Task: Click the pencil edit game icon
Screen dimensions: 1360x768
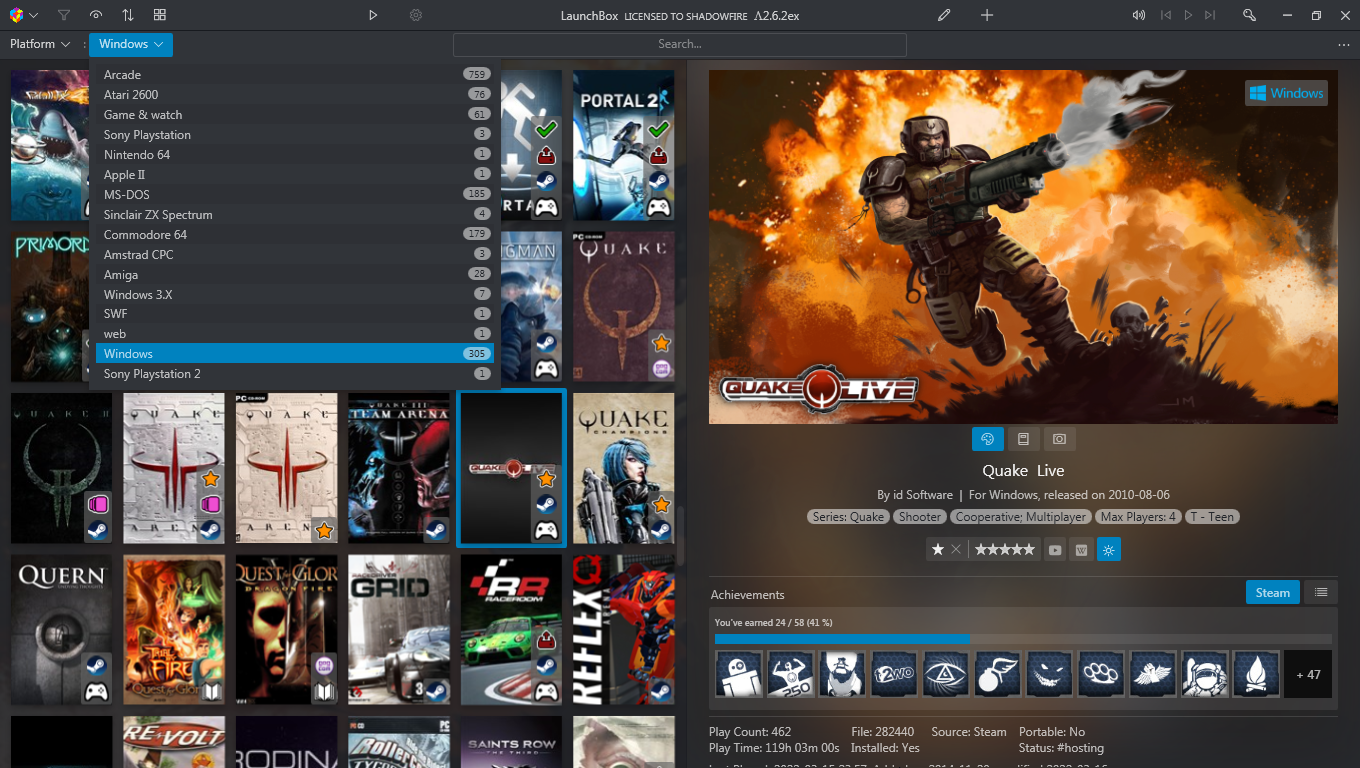Action: [944, 15]
